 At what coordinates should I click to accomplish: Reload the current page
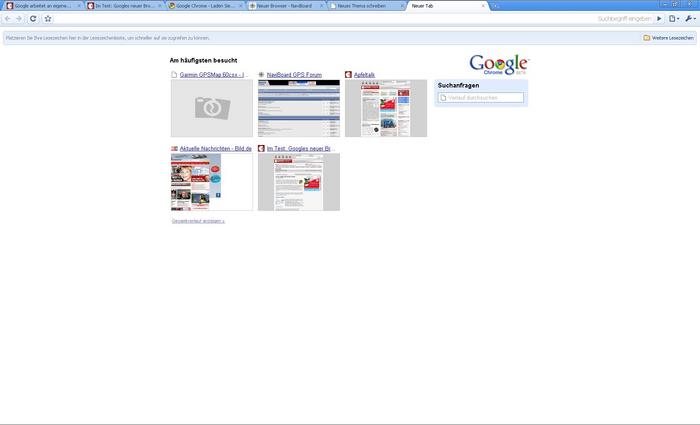pos(33,19)
